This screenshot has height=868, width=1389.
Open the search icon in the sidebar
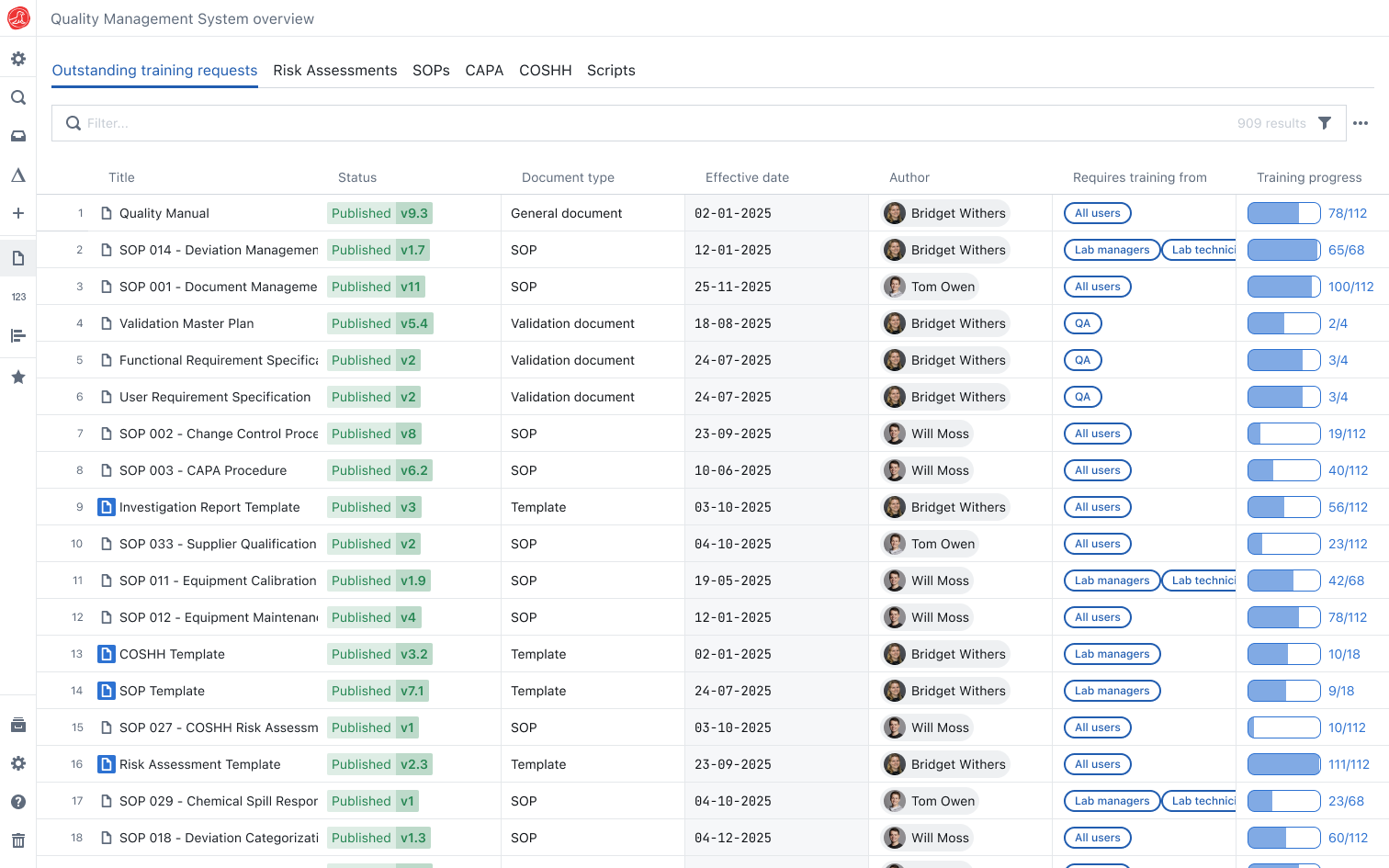[17, 97]
